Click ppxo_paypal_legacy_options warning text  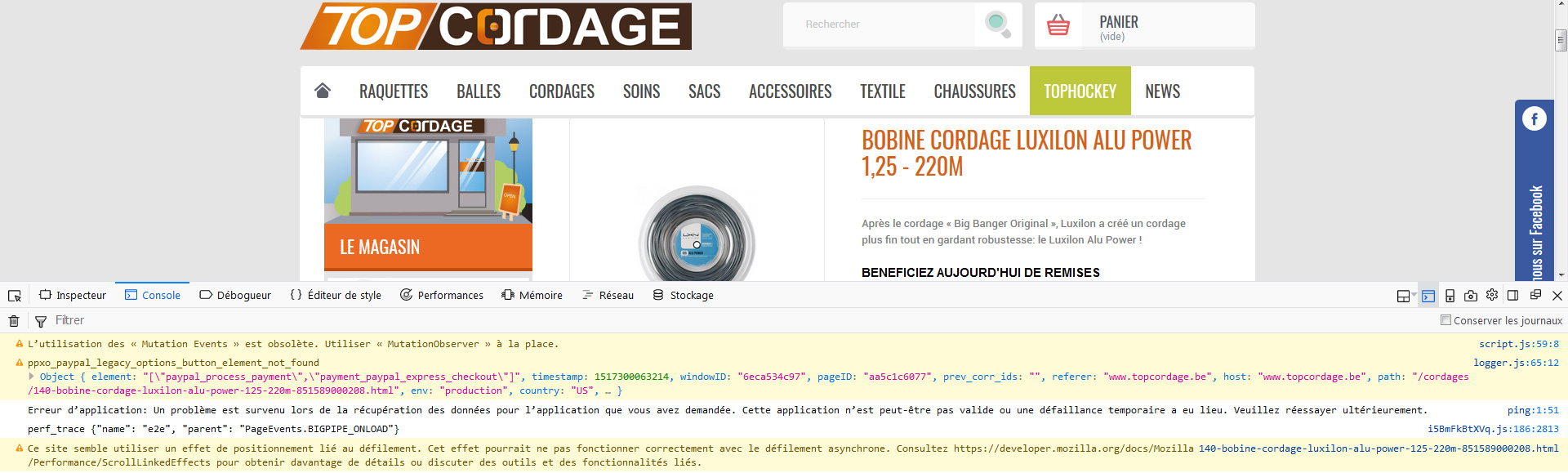[173, 363]
